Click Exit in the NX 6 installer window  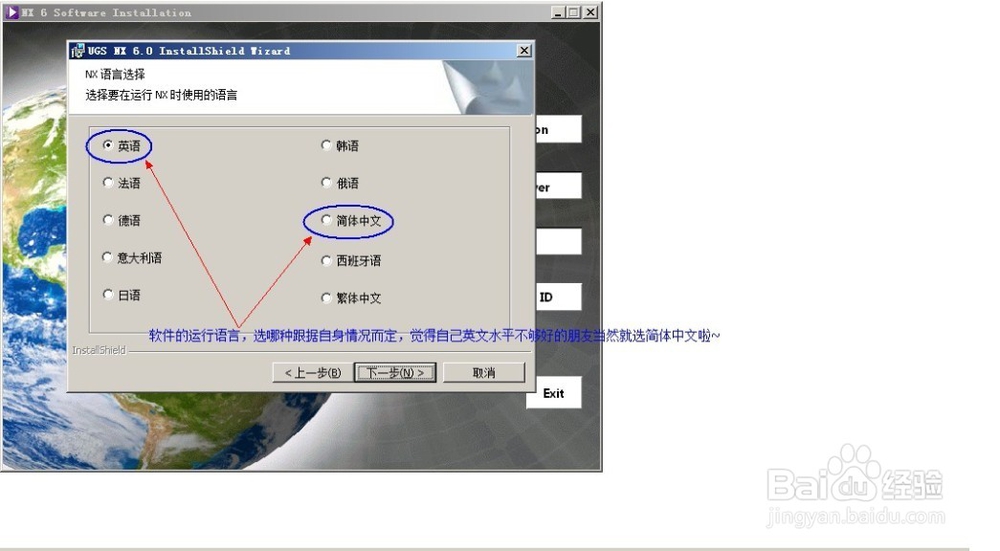554,393
